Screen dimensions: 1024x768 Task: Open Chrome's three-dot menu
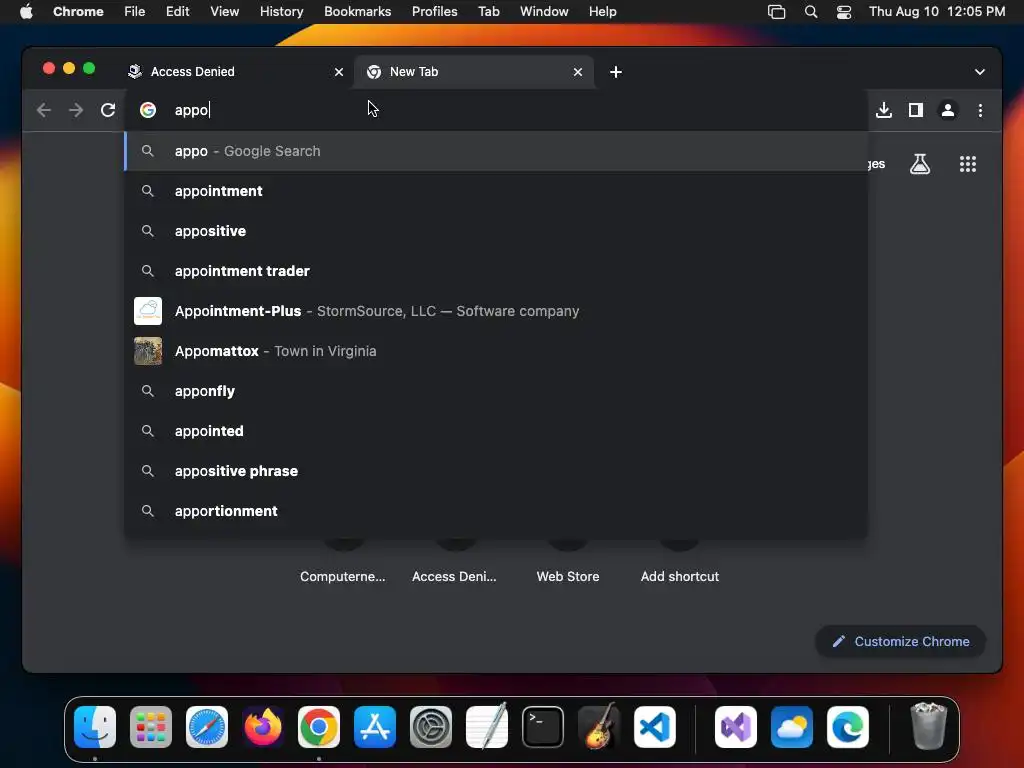click(x=980, y=110)
